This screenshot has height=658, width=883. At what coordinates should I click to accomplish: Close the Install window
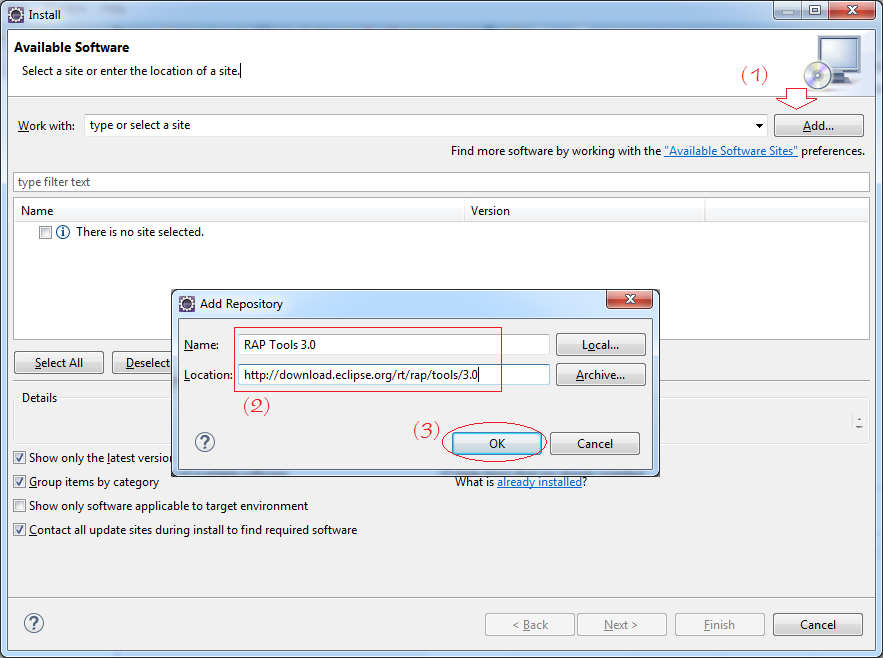pos(852,11)
